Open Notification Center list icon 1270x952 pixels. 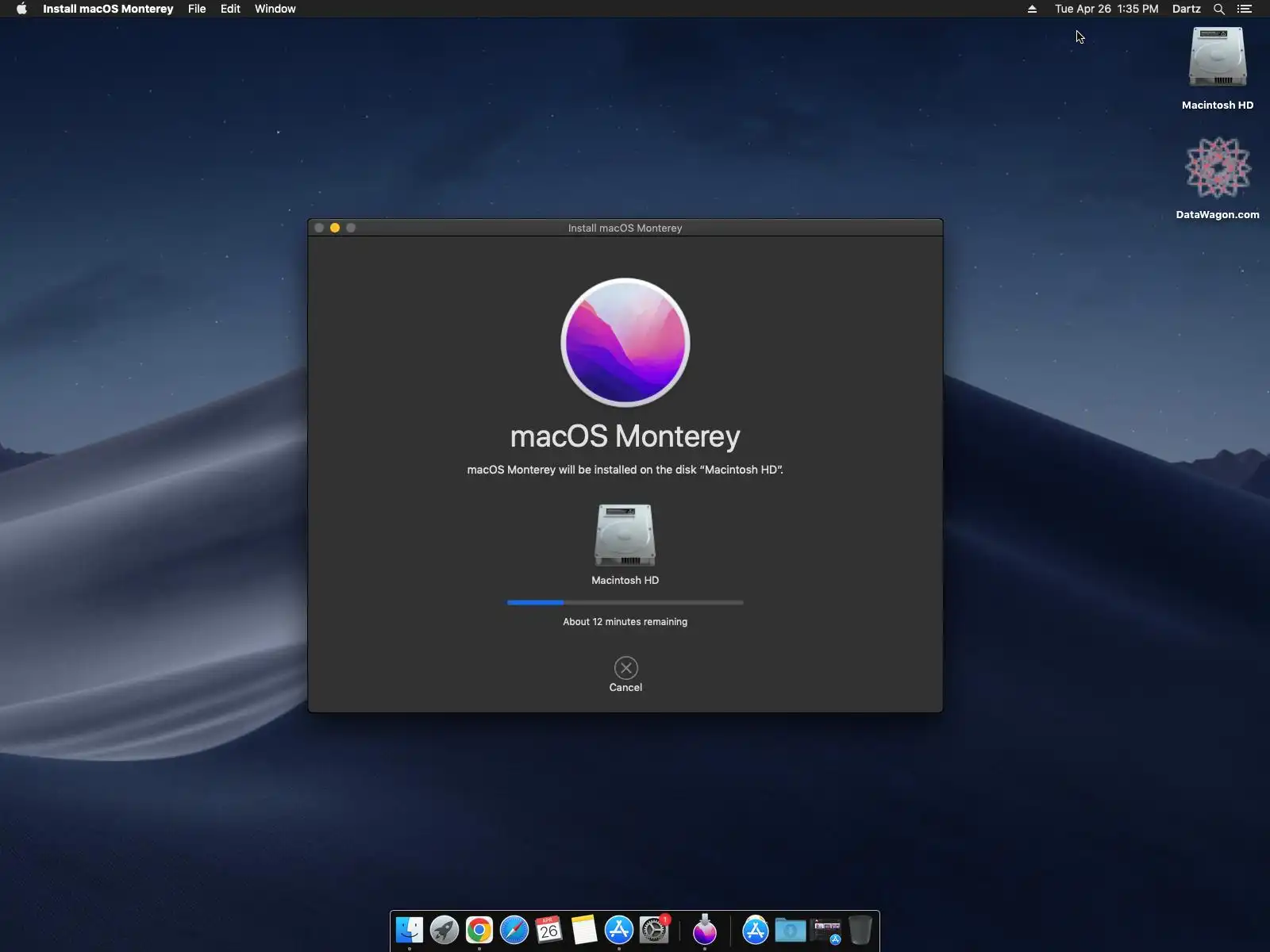[1245, 9]
